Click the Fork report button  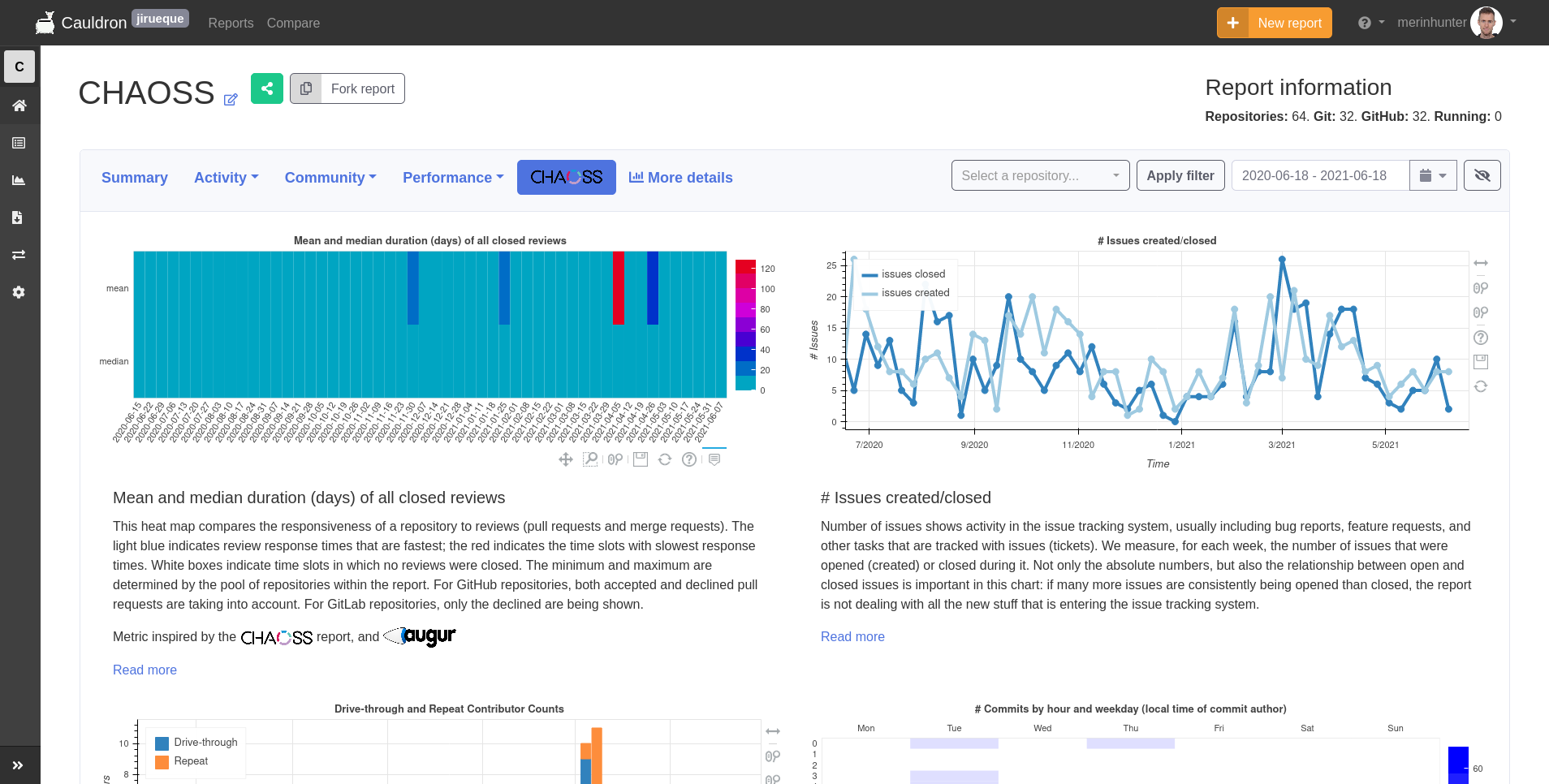(x=347, y=88)
